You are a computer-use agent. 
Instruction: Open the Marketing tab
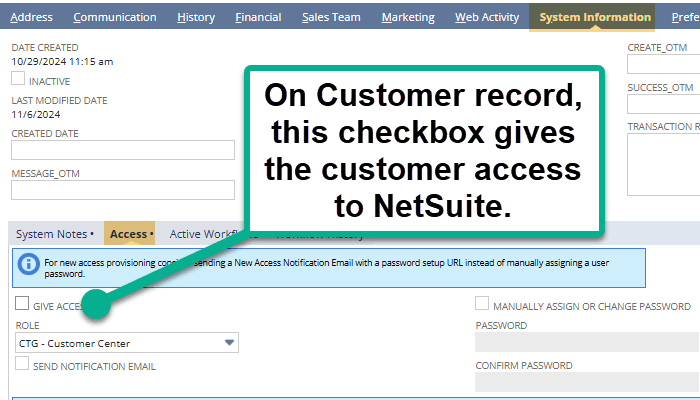(408, 17)
